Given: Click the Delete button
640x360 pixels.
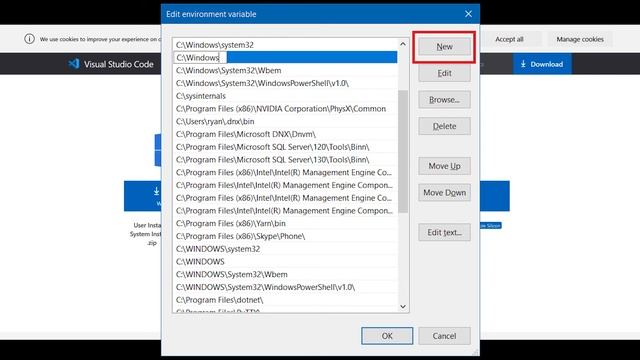Looking at the screenshot, I should click(x=444, y=127).
